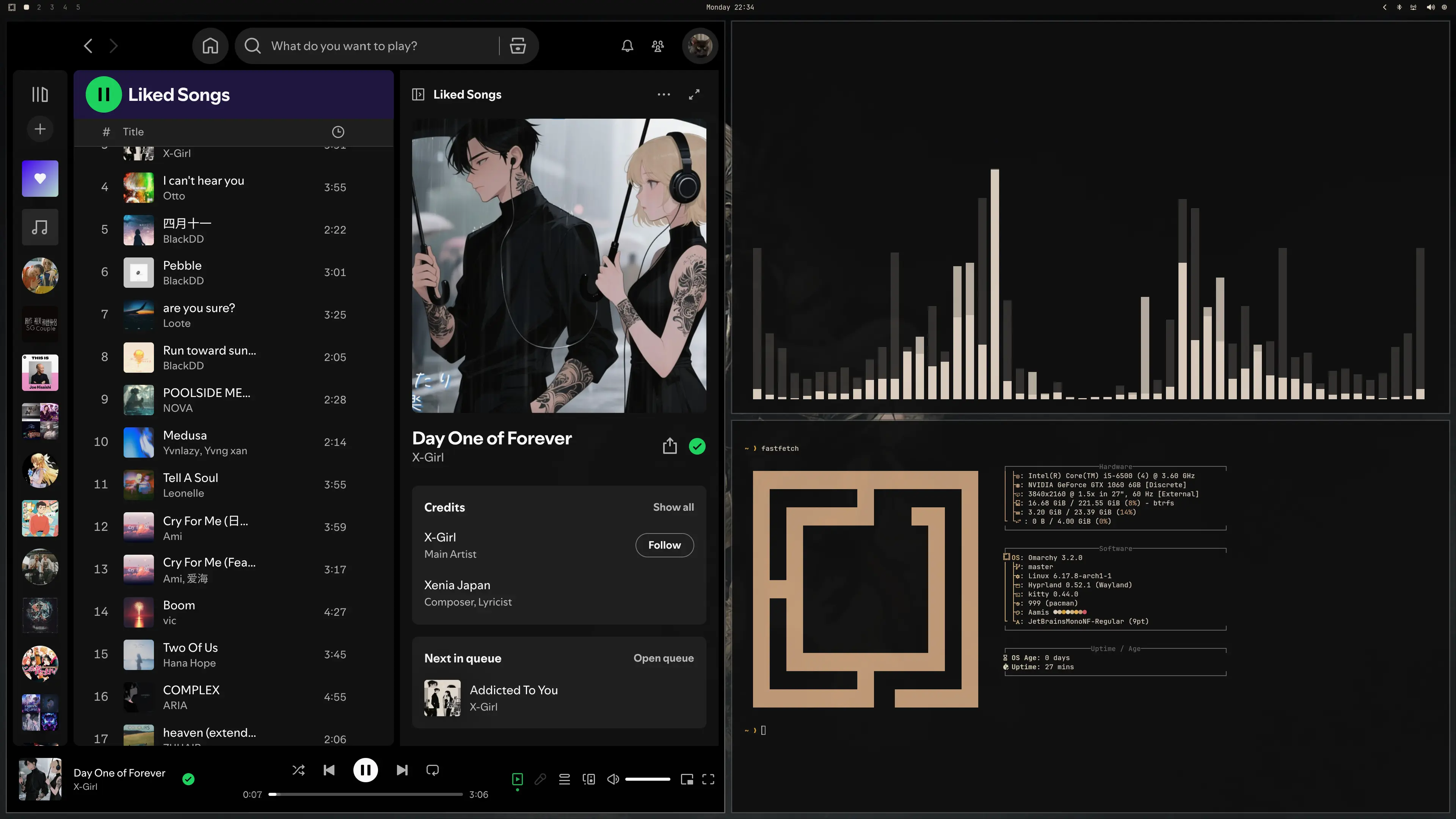The height and width of the screenshot is (819, 1456).
Task: Collapse the Your Library sidebar
Action: (x=39, y=94)
